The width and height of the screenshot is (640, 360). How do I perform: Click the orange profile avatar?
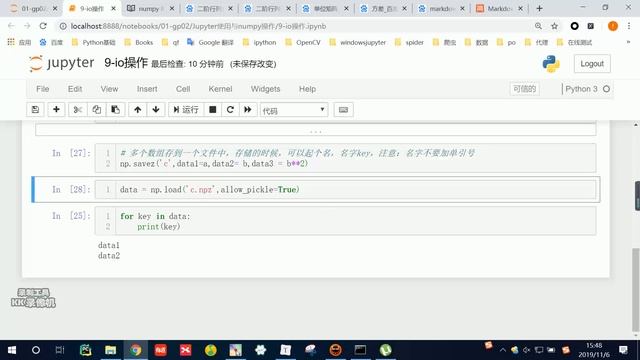(613, 26)
